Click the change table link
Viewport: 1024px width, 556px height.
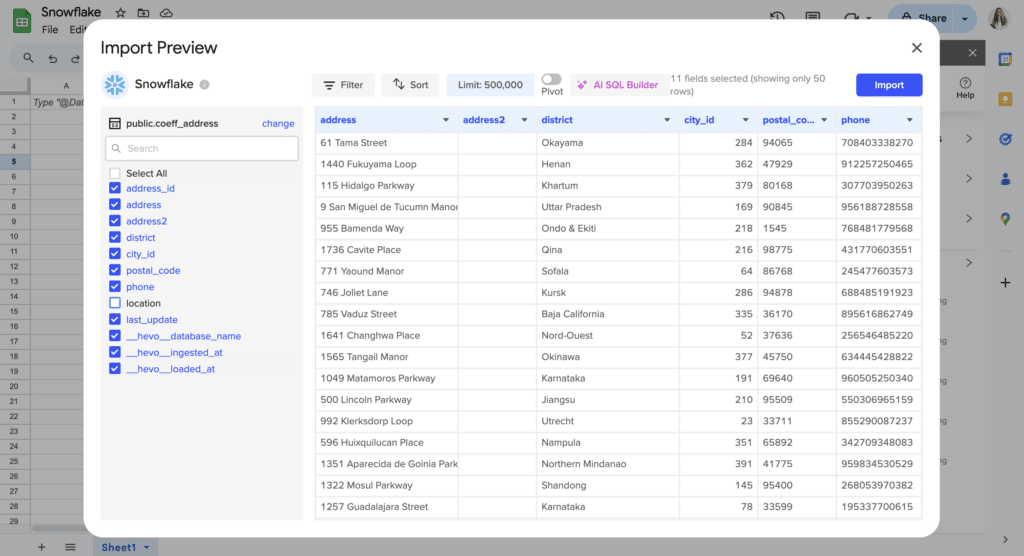[x=278, y=124]
